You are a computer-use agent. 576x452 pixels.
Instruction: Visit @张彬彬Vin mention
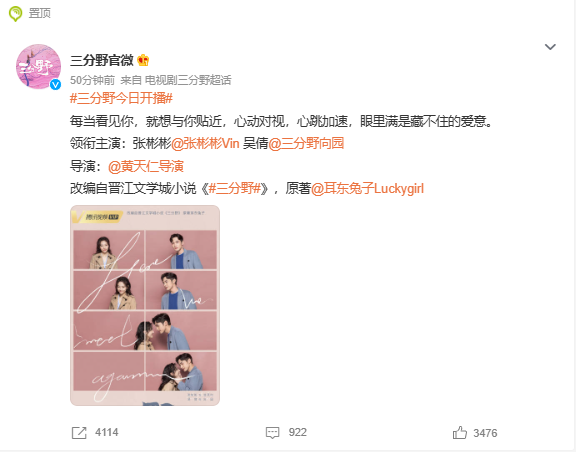point(205,143)
